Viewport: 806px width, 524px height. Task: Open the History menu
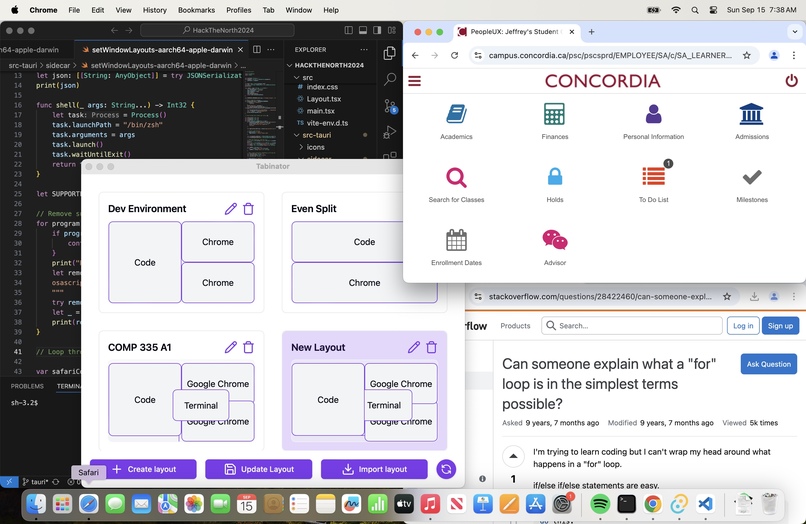click(155, 10)
